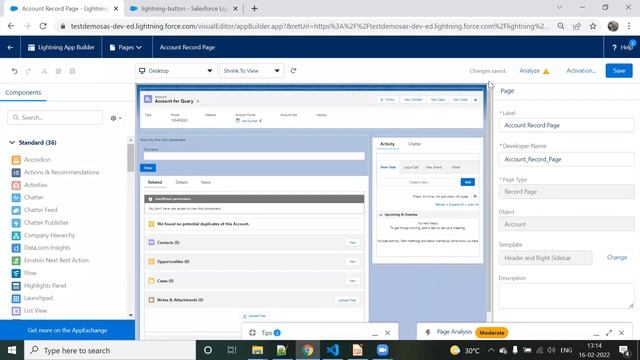Collapse the Standard (36) section
This screenshot has height=360, width=640.
(12, 142)
